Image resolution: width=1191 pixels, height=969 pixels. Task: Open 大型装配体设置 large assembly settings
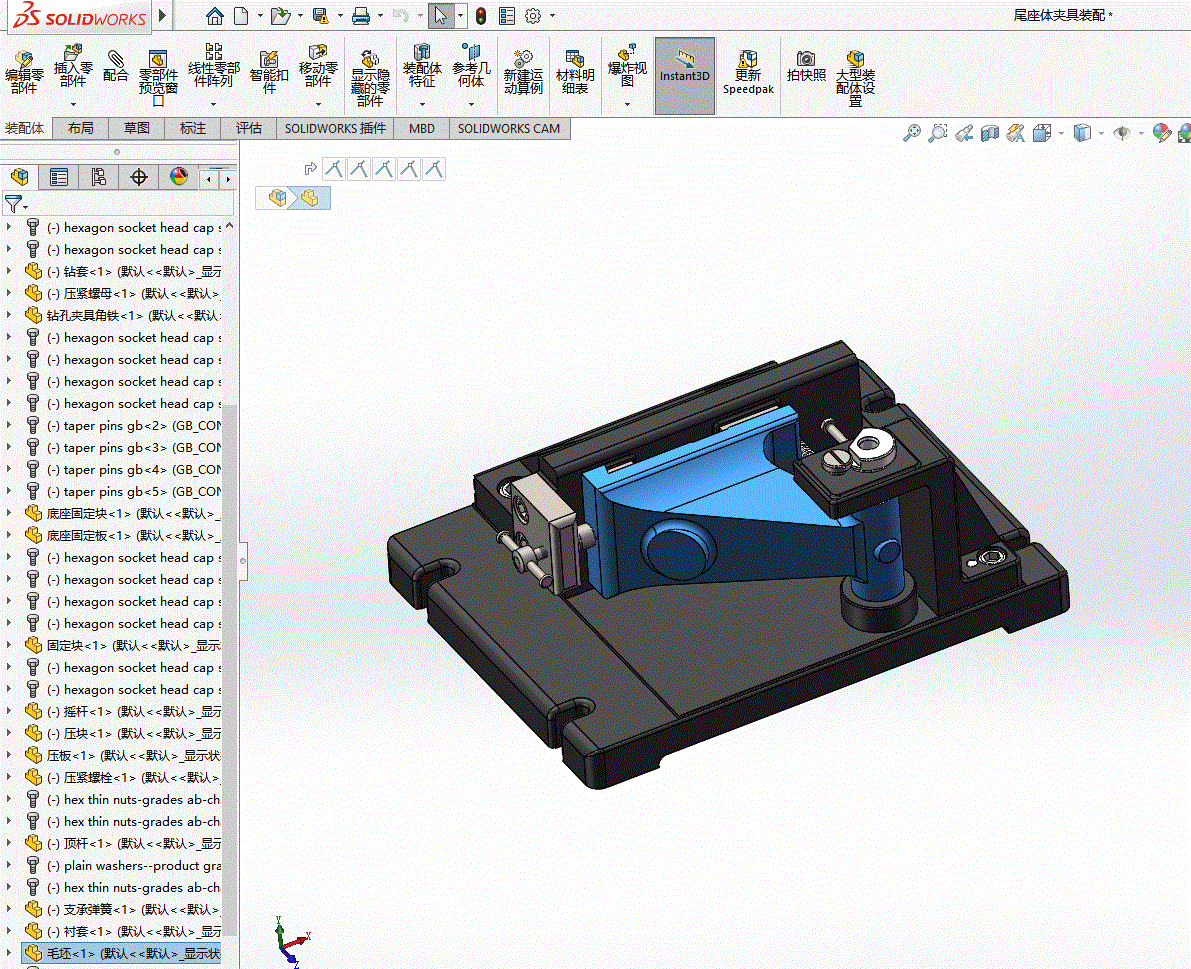(855, 79)
